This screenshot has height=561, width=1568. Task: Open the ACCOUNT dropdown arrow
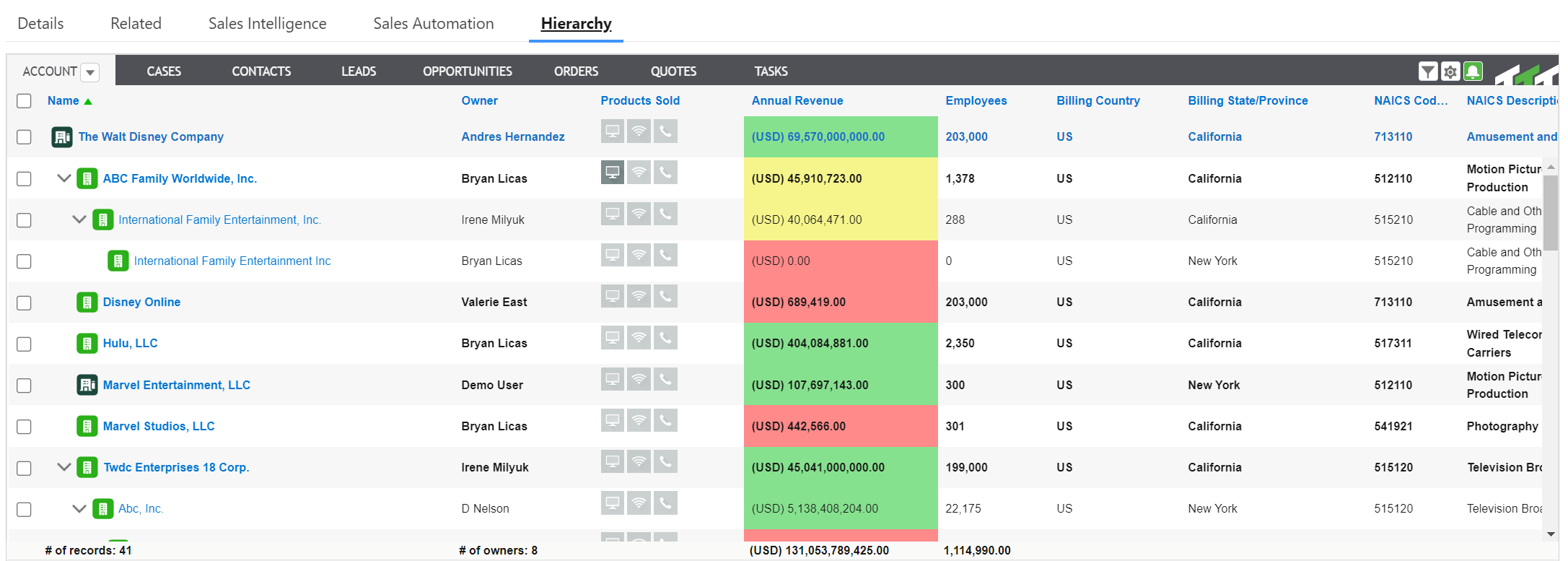click(x=90, y=72)
